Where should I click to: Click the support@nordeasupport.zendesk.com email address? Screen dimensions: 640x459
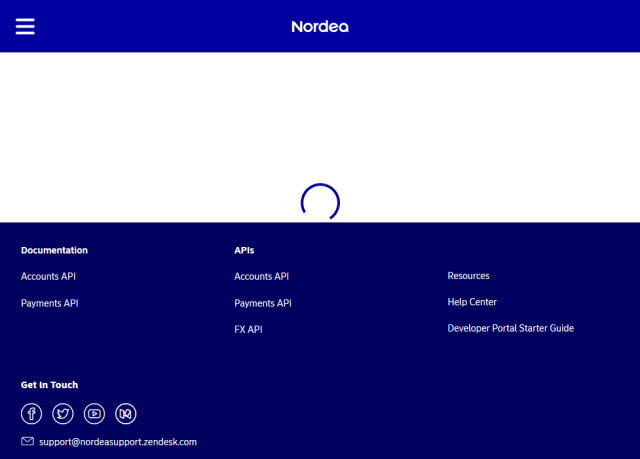(x=118, y=442)
